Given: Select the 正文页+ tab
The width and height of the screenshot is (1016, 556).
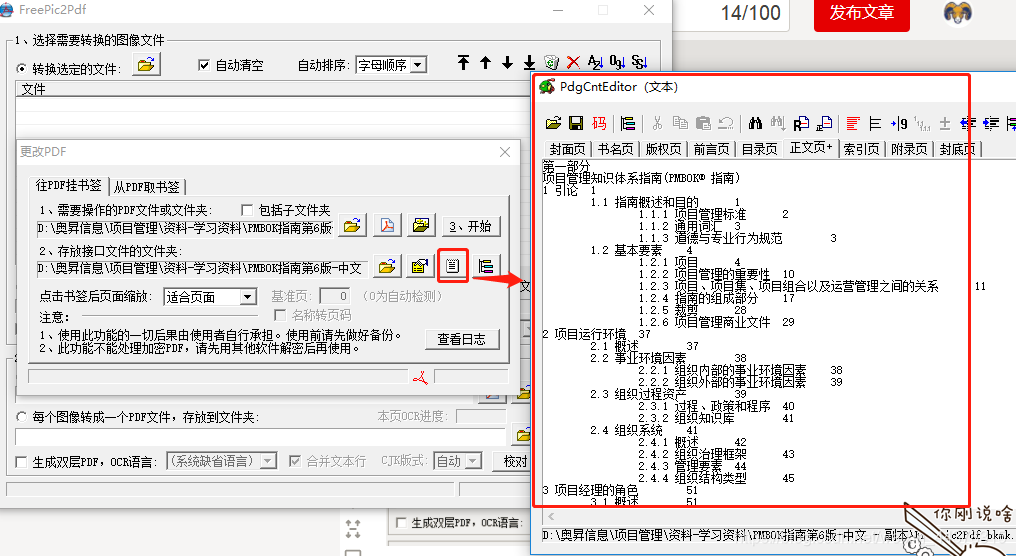Looking at the screenshot, I should pyautogui.click(x=811, y=147).
